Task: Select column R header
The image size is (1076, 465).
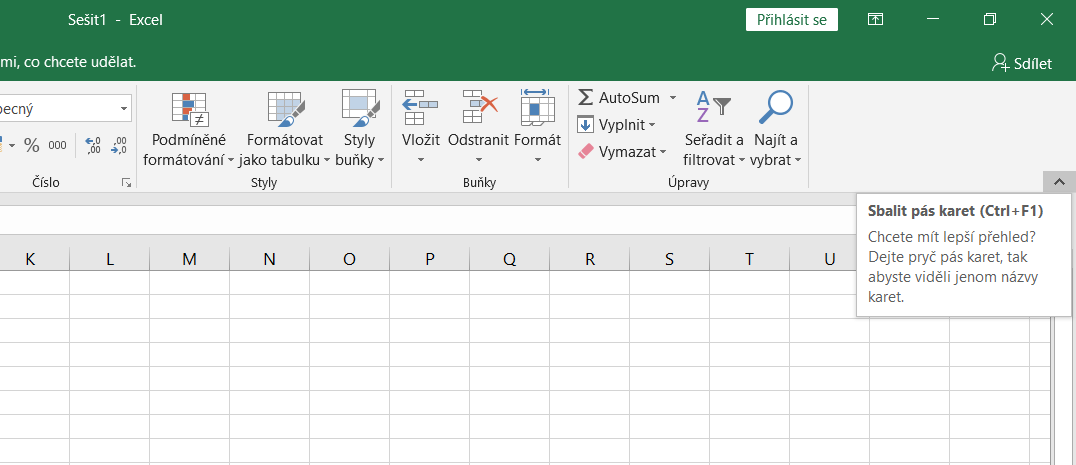Action: pos(589,259)
